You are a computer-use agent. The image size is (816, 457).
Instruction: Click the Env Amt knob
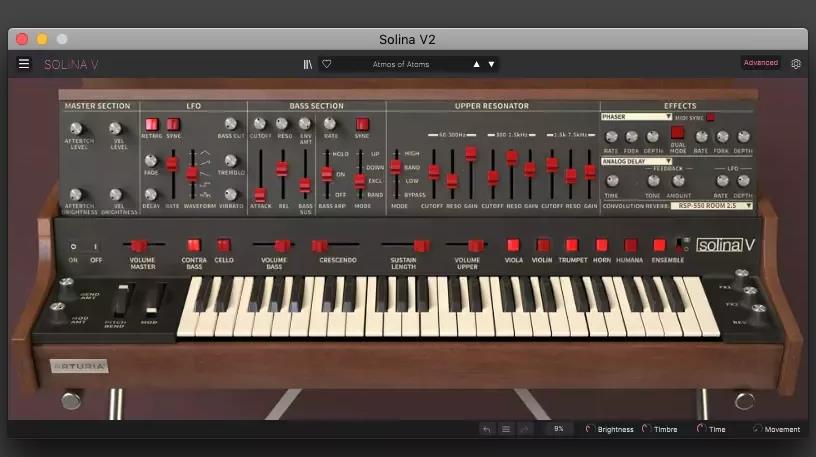point(305,124)
